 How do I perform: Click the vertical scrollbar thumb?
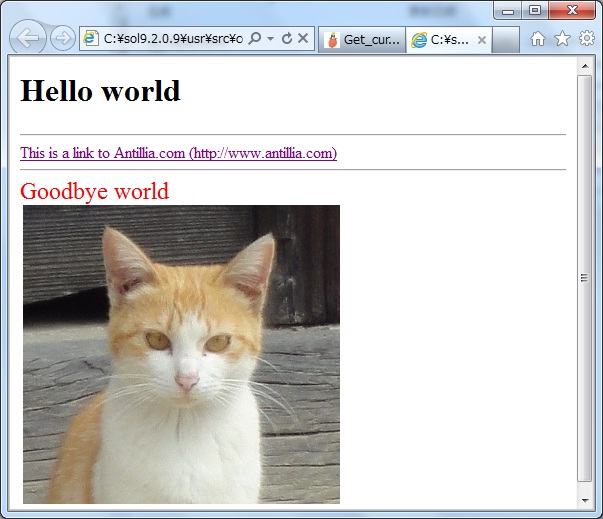585,278
